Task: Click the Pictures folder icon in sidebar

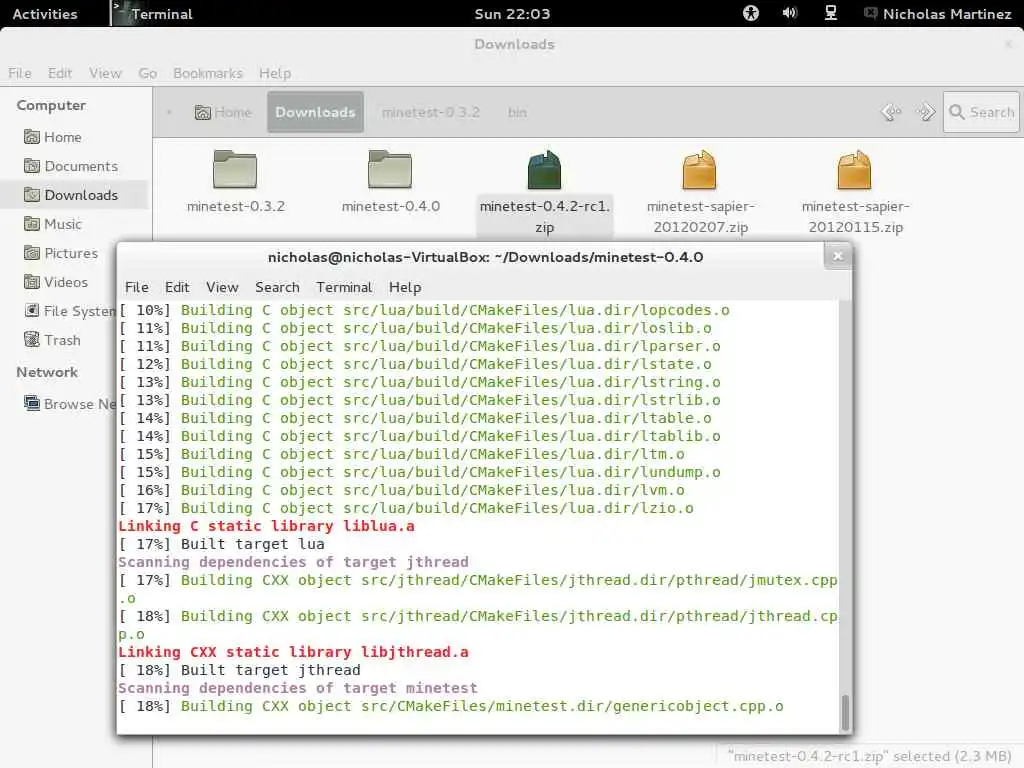Action: [31, 253]
